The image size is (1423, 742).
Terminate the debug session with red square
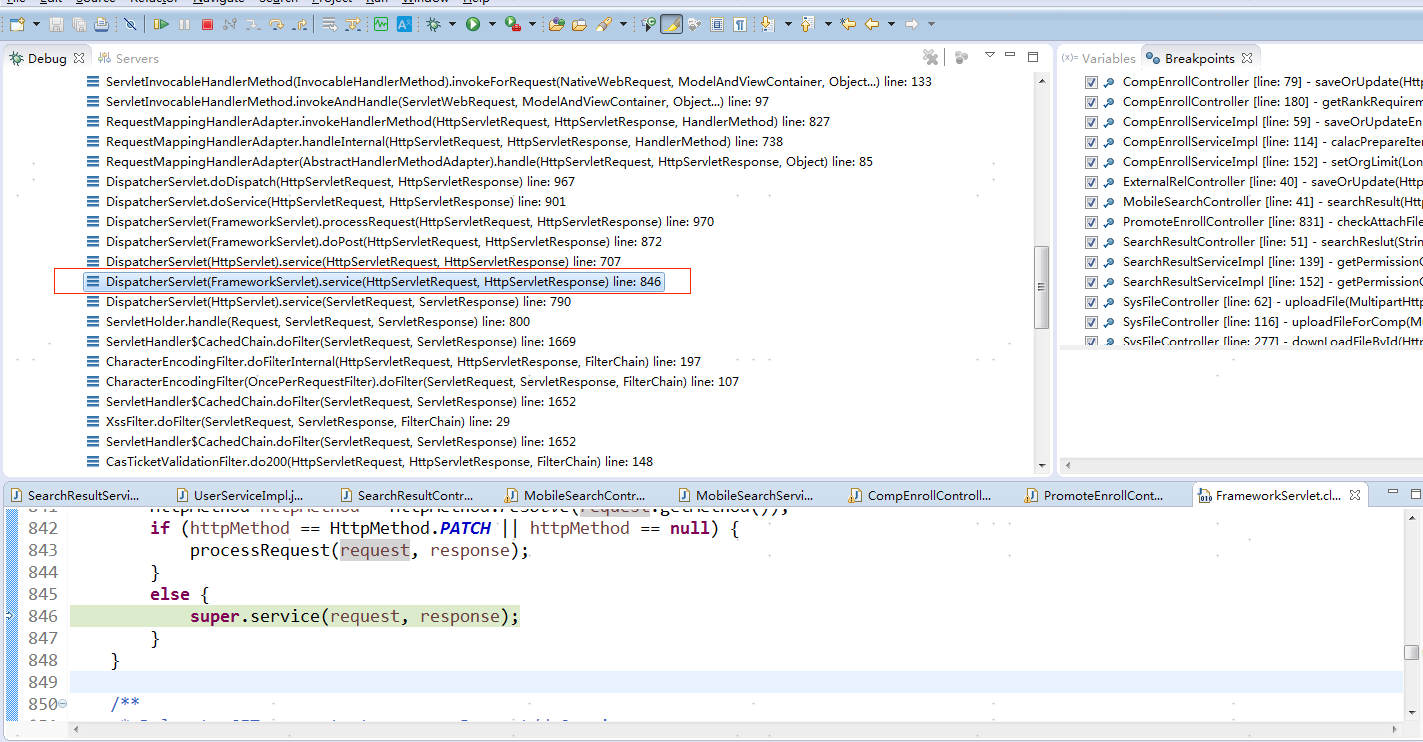click(x=207, y=24)
